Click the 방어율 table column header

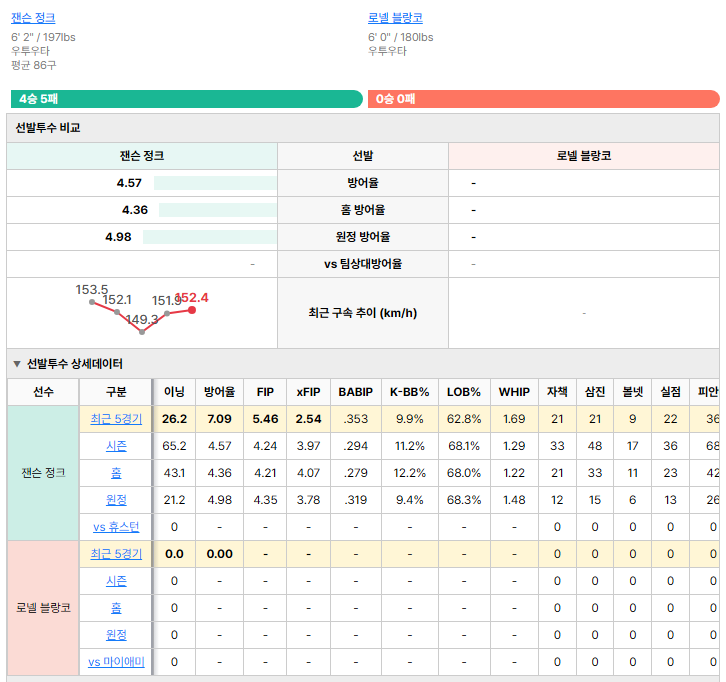[219, 392]
